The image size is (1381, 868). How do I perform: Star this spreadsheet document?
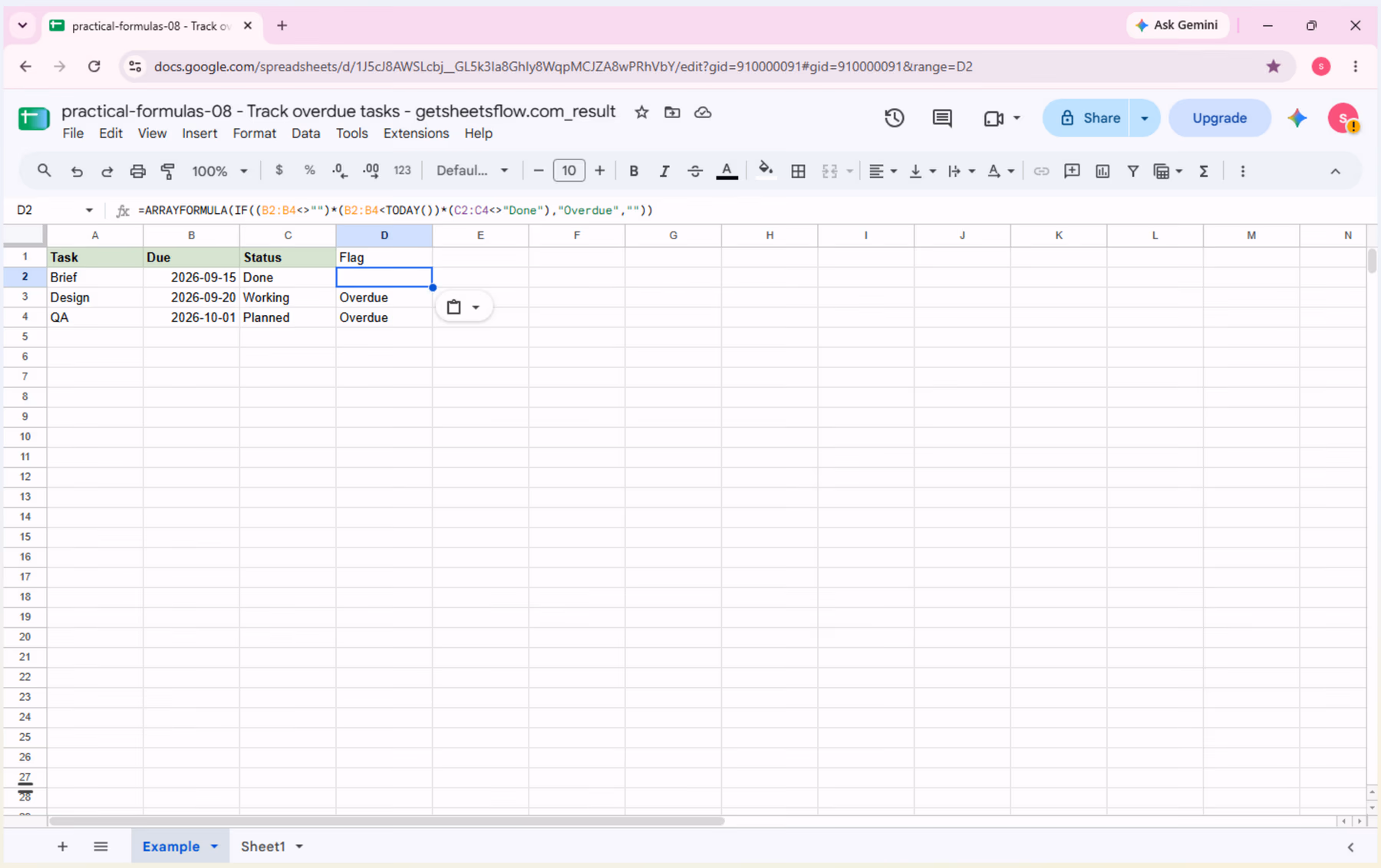point(641,112)
